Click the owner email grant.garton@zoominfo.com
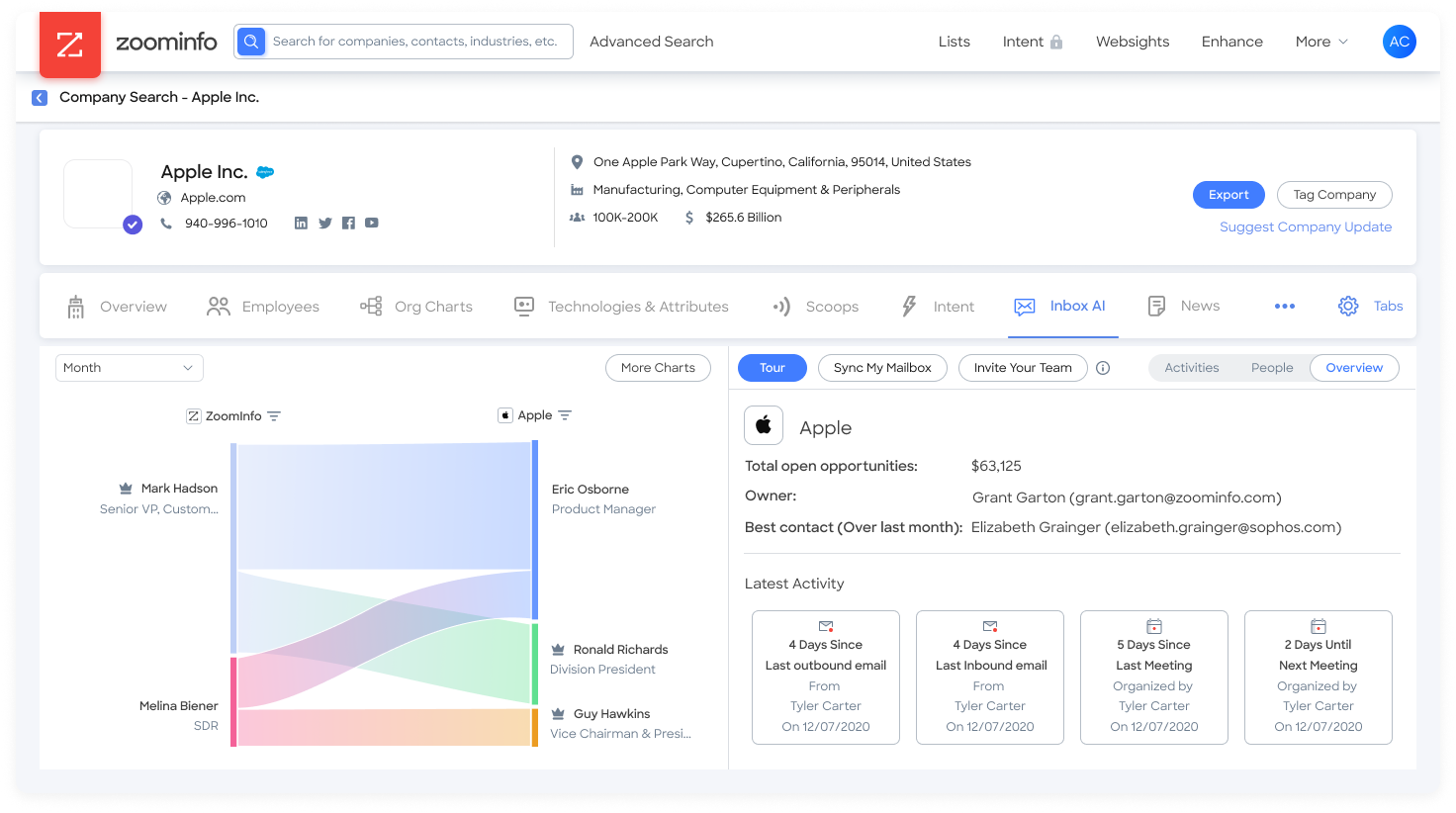Viewport: 1456px width, 813px height. coord(1175,497)
